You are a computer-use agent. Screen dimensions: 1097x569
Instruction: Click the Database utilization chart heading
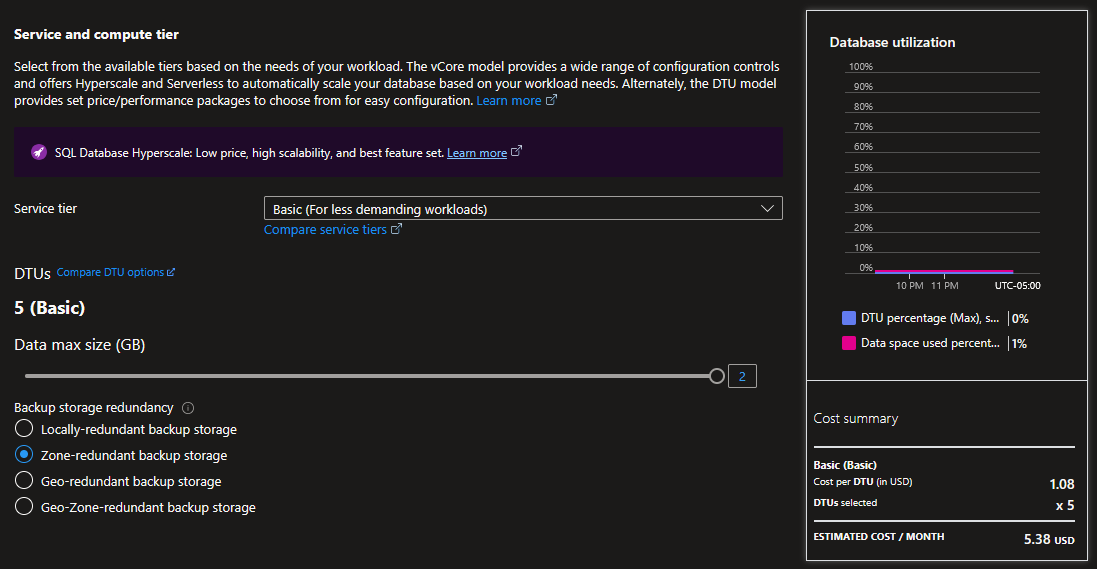(x=892, y=43)
